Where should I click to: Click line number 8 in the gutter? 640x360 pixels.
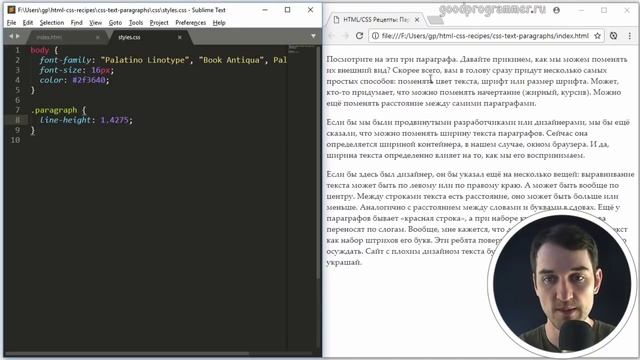tap(17, 120)
